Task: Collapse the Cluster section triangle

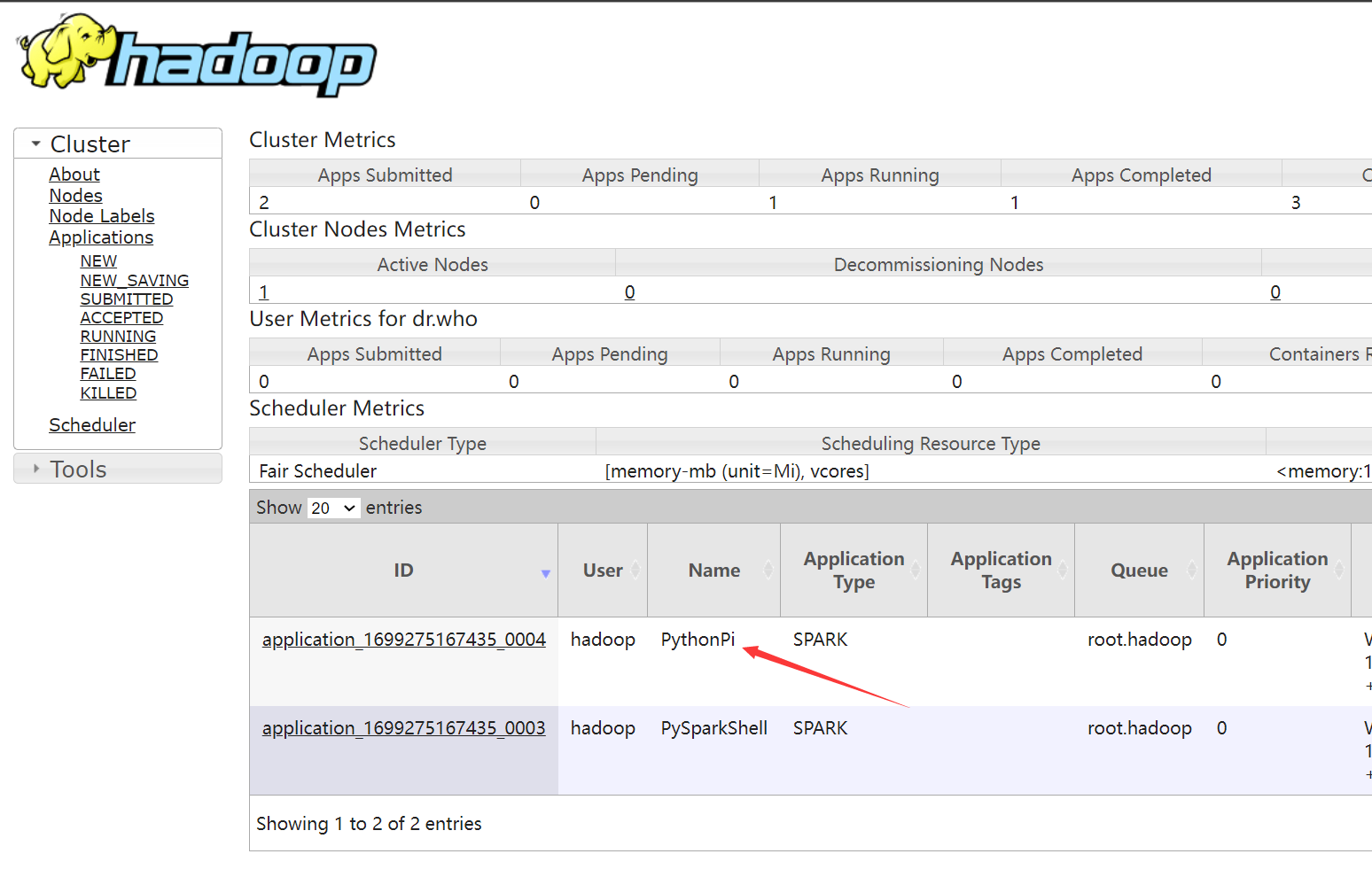Action: pos(36,144)
